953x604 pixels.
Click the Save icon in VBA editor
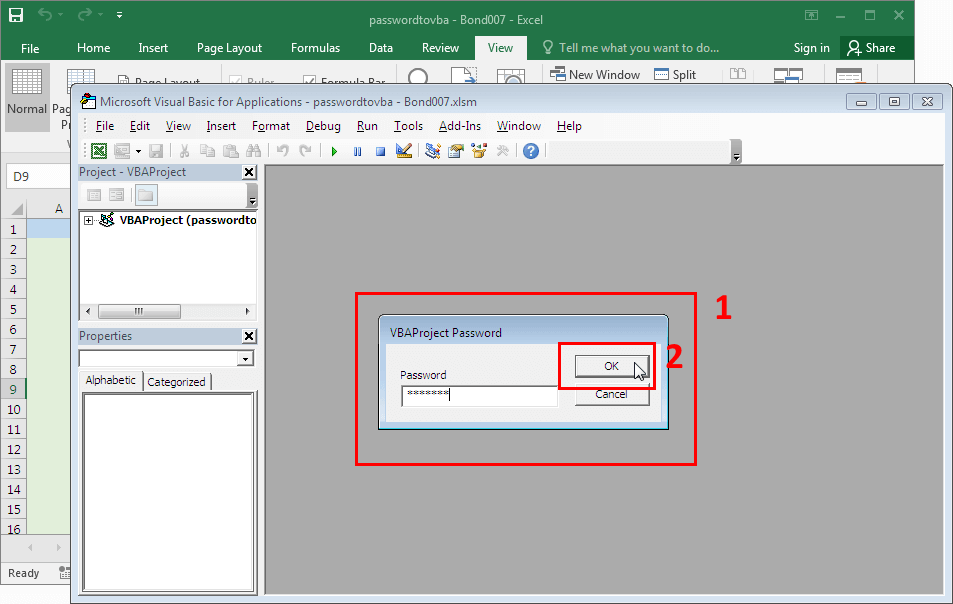pyautogui.click(x=155, y=150)
